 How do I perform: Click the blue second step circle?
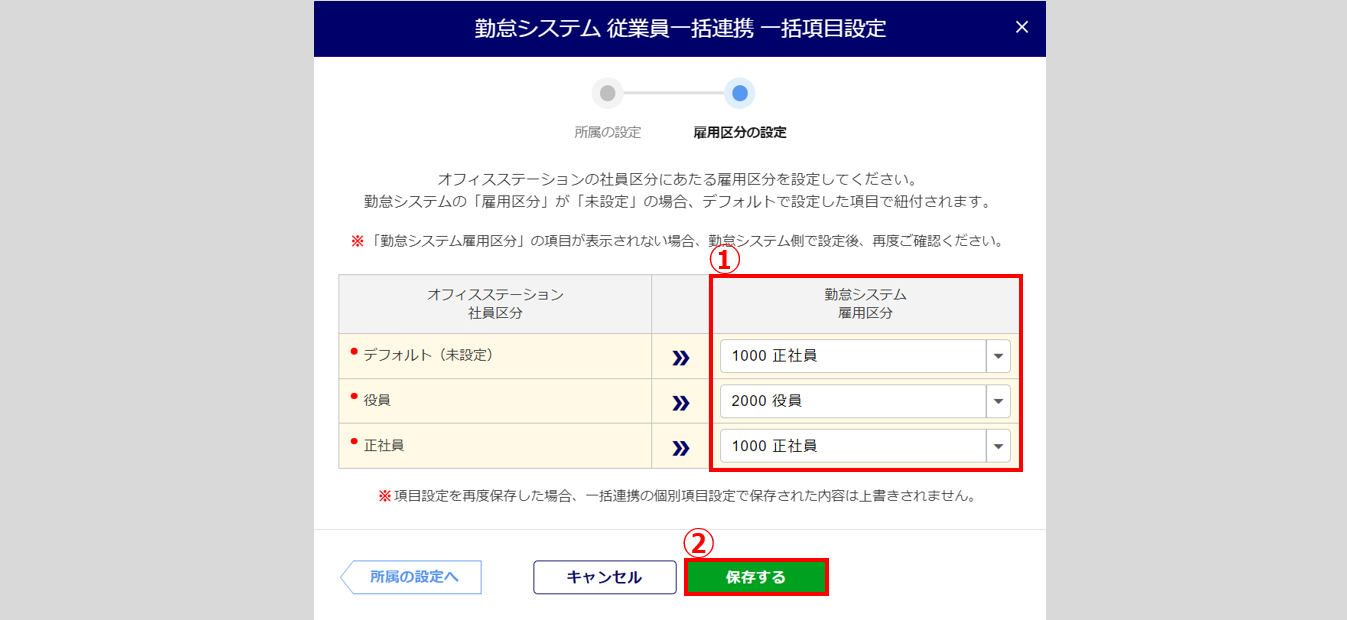[739, 94]
